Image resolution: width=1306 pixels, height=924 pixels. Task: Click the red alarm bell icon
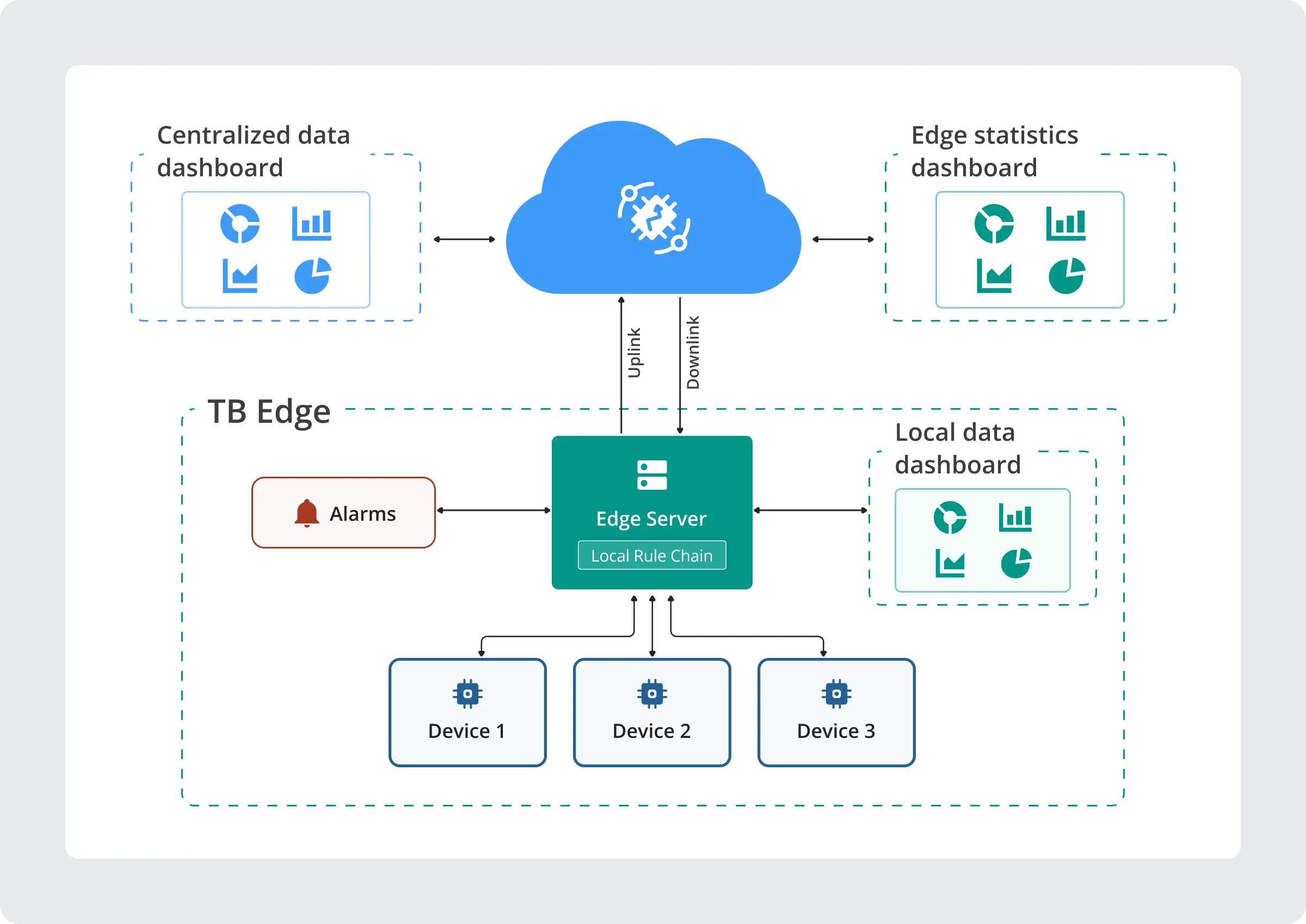306,513
